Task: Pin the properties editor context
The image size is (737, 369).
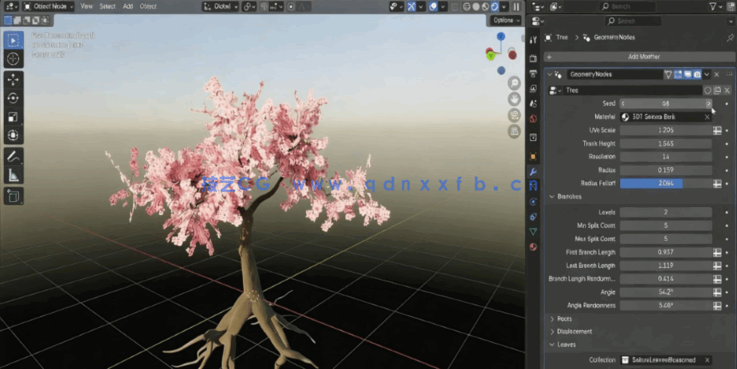Action: (729, 37)
